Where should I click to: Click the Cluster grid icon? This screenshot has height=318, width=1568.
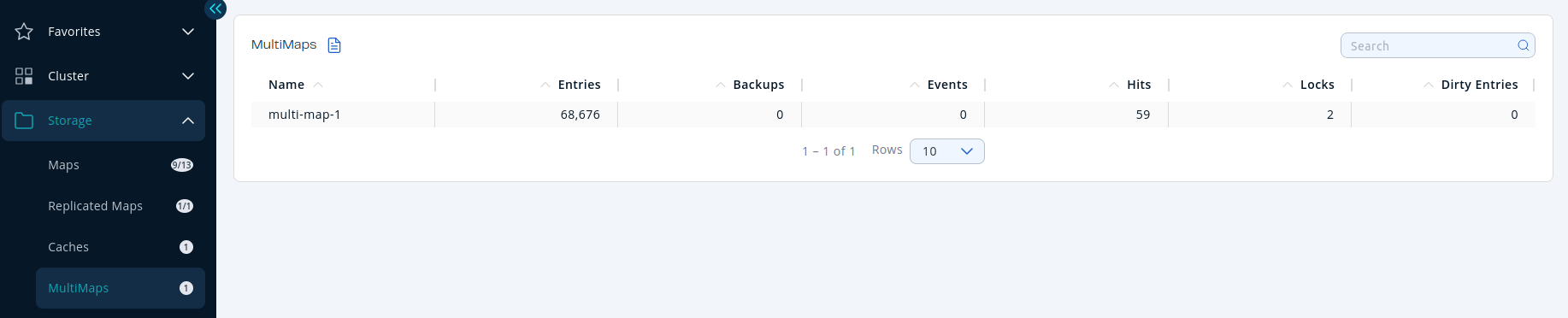pyautogui.click(x=24, y=76)
